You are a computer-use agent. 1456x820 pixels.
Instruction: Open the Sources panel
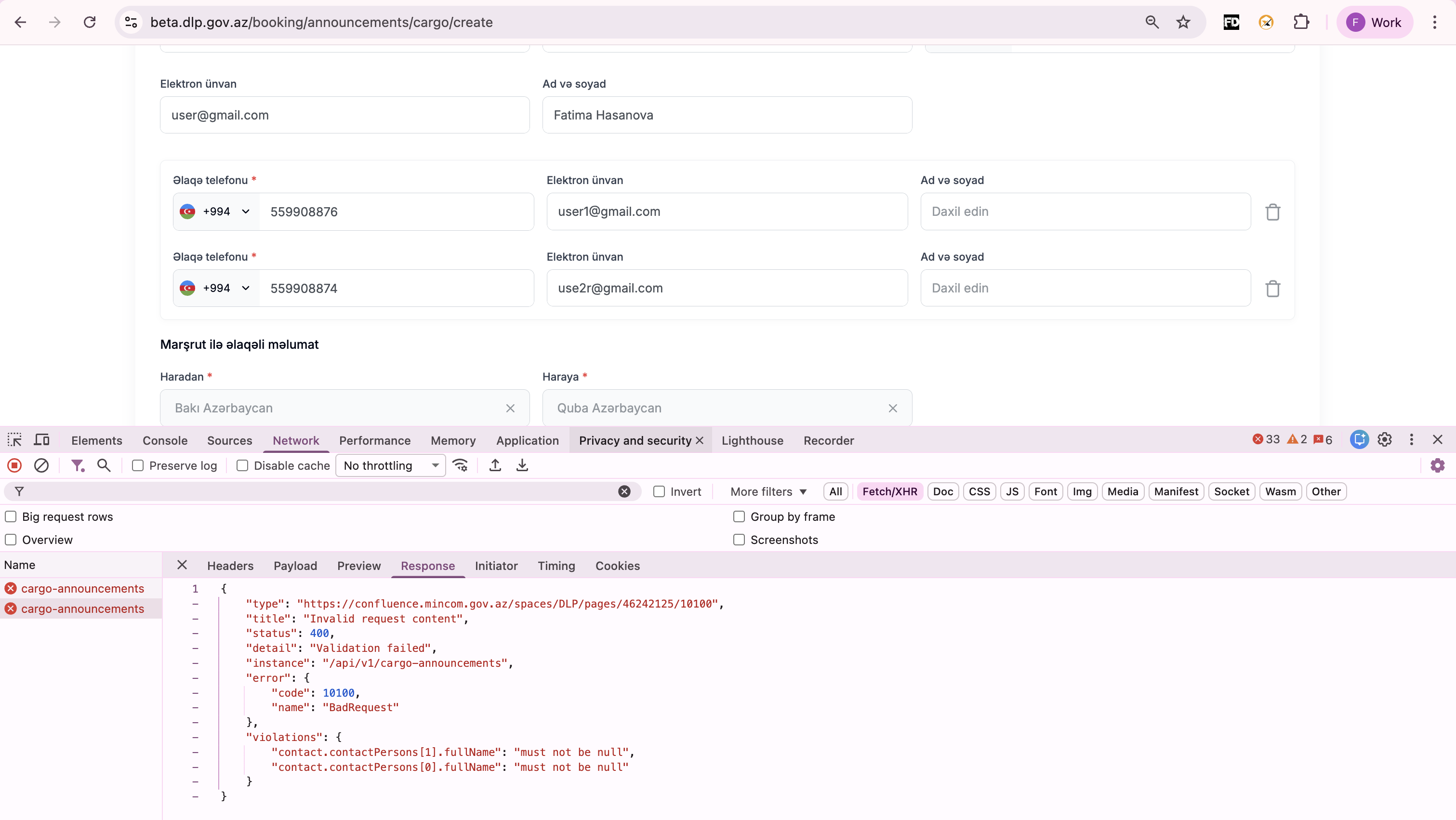click(229, 440)
